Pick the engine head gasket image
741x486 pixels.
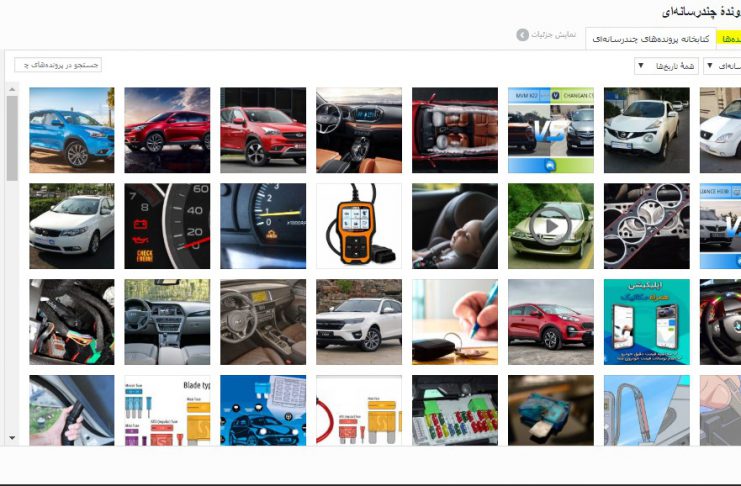(x=646, y=226)
